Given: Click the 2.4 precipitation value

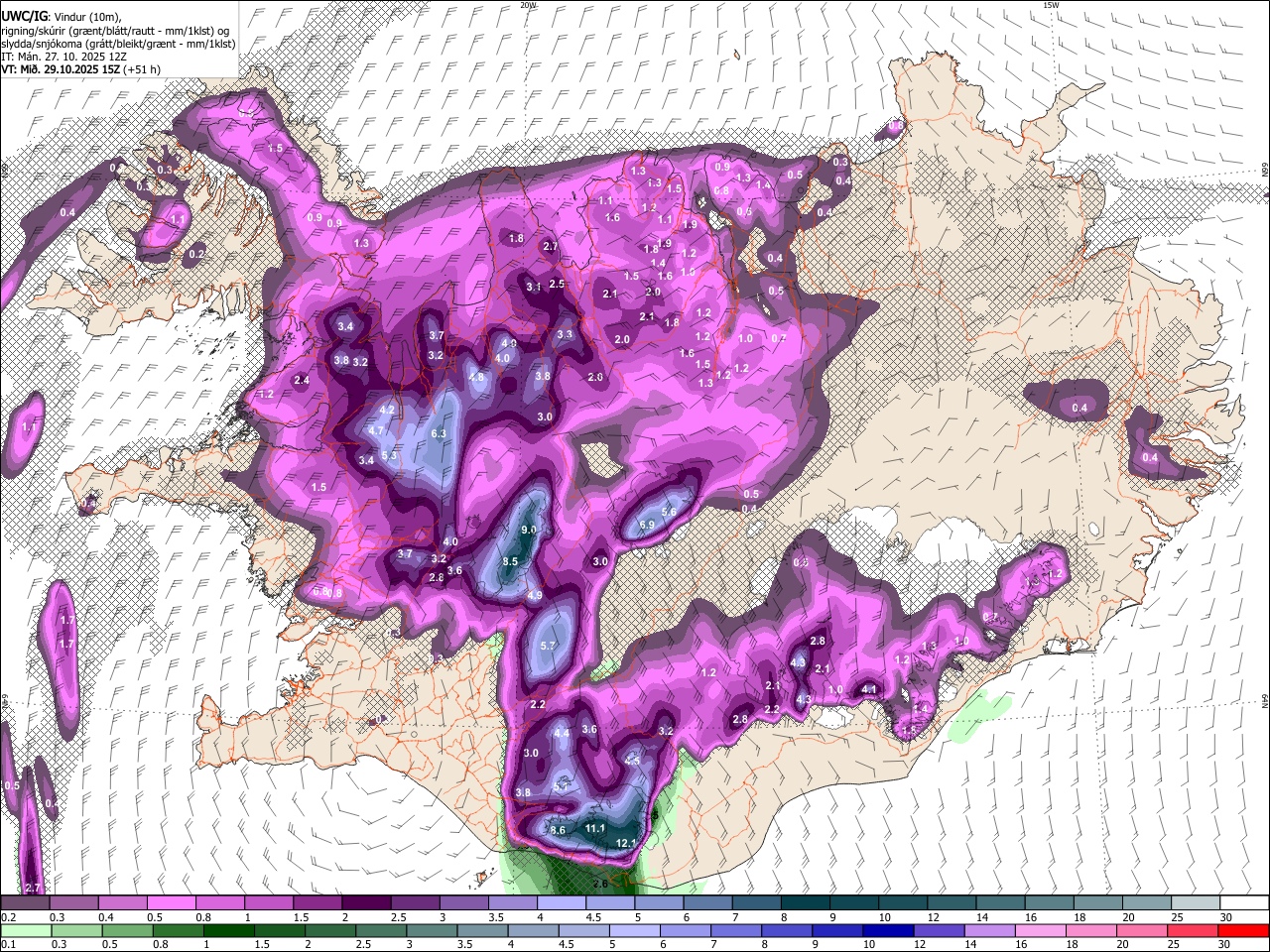Looking at the screenshot, I should coord(303,380).
